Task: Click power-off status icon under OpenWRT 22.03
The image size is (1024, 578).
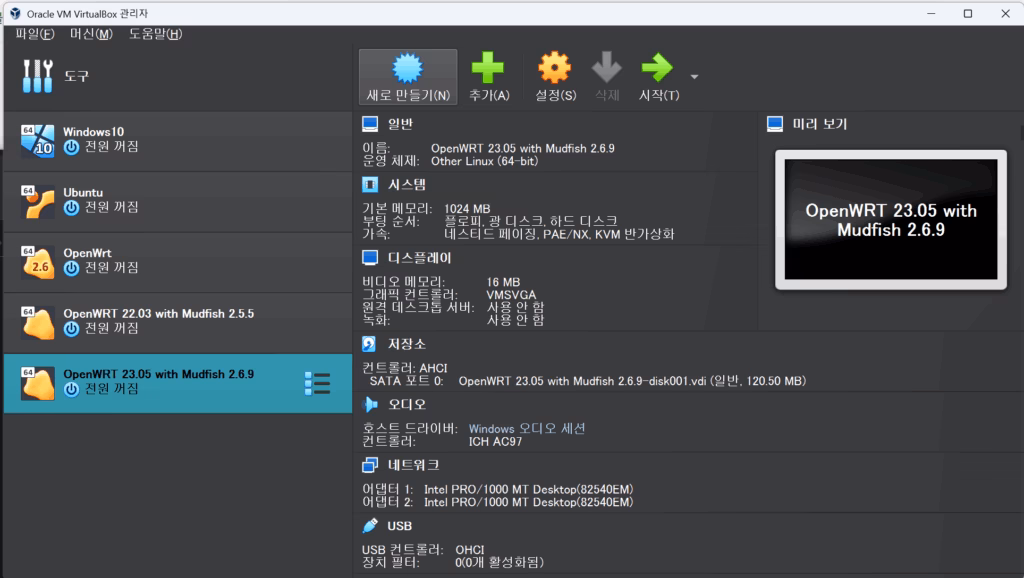Action: point(71,329)
